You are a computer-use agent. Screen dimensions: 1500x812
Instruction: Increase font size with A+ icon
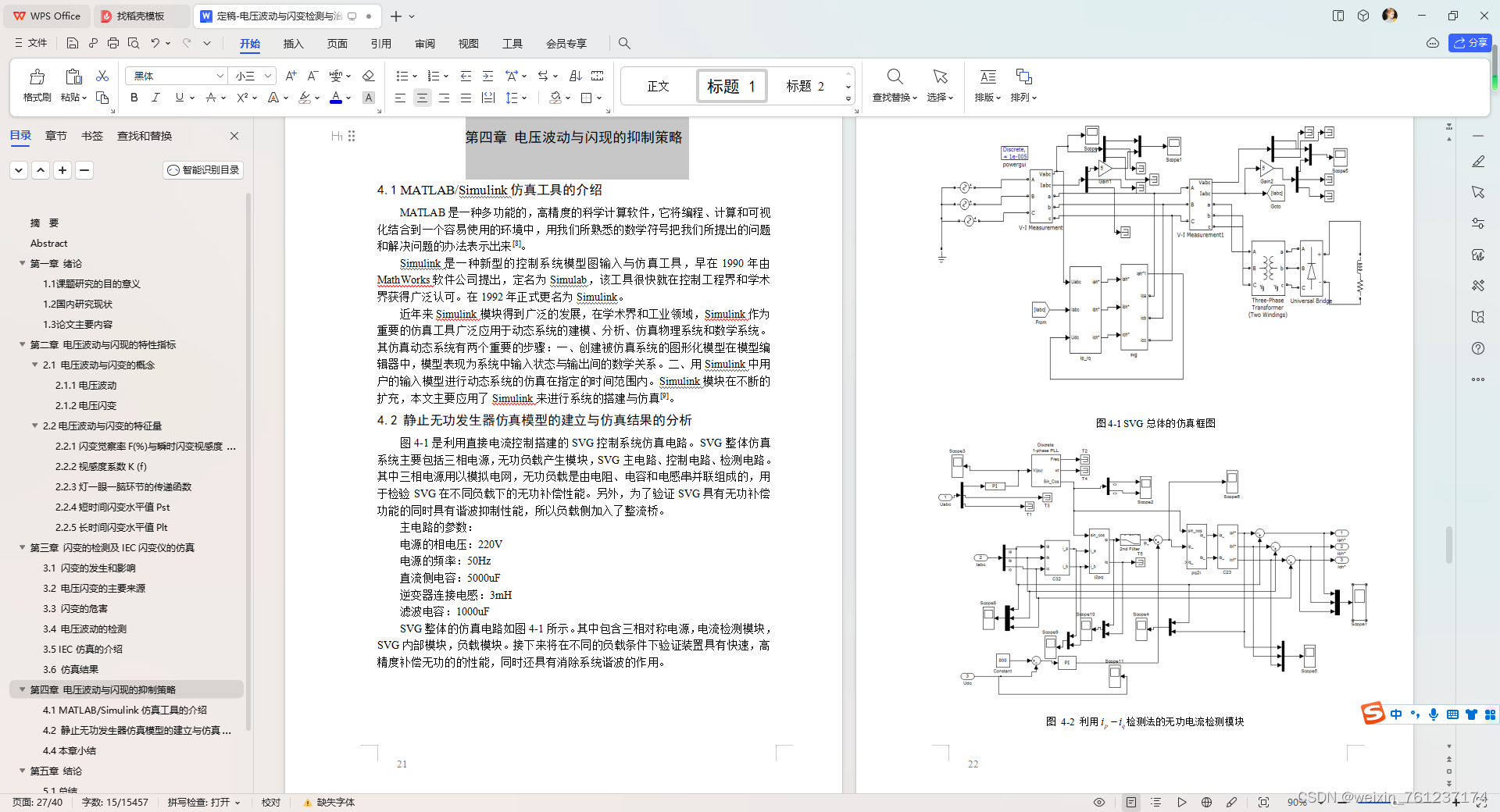[x=291, y=76]
